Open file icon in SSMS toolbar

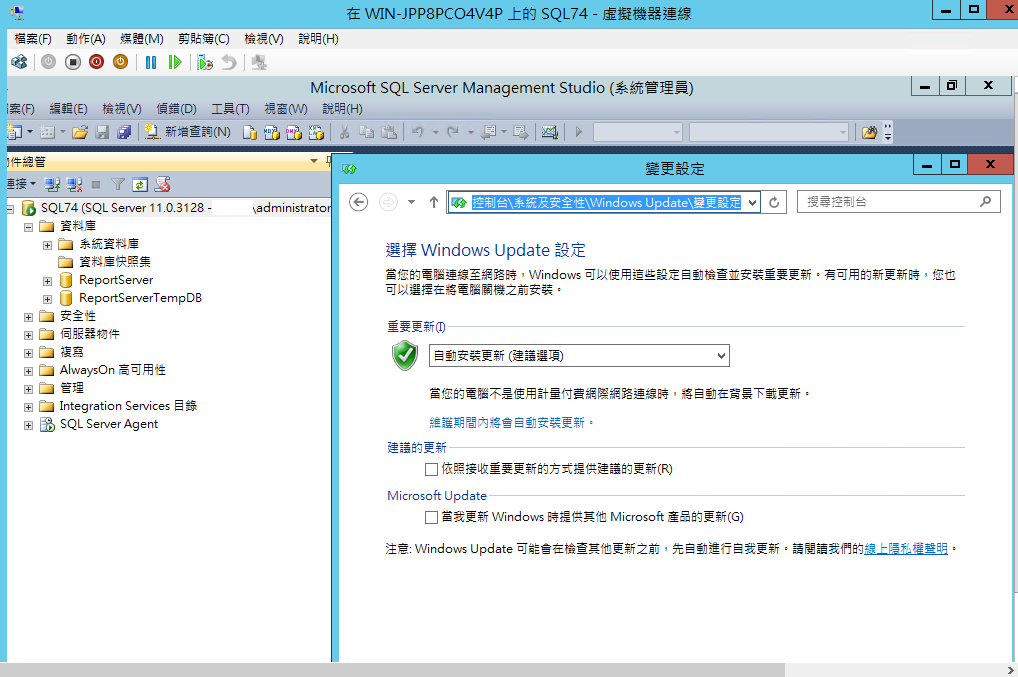(80, 132)
